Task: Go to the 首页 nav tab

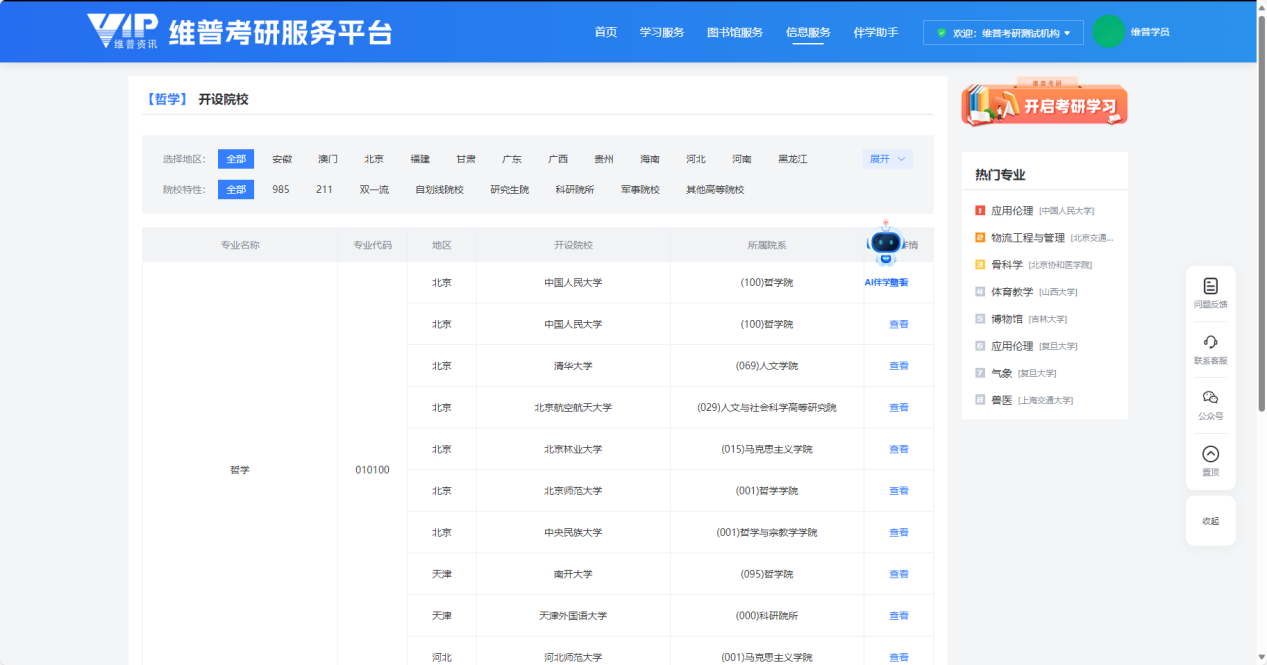Action: tap(606, 32)
